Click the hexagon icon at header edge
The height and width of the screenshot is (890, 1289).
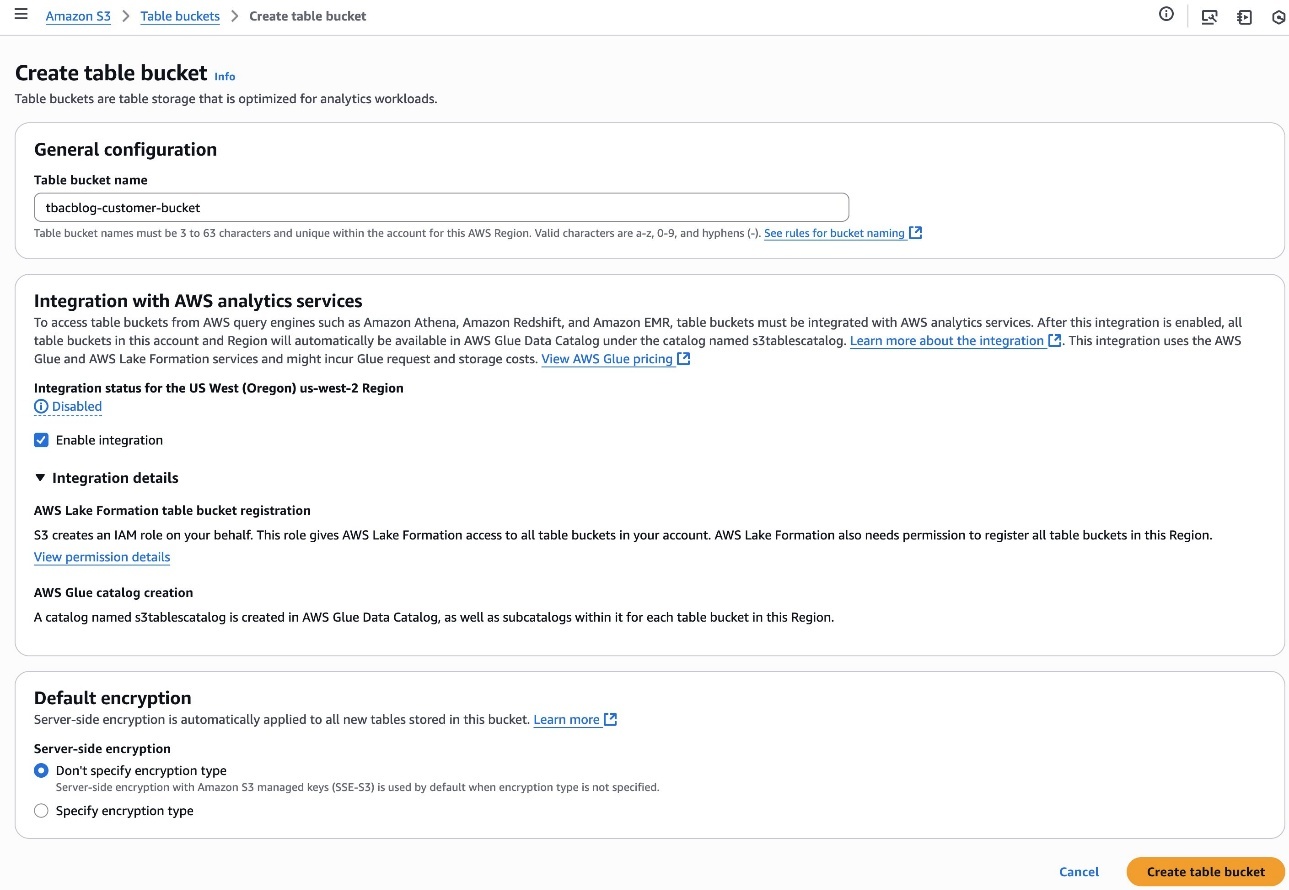pyautogui.click(x=1278, y=17)
